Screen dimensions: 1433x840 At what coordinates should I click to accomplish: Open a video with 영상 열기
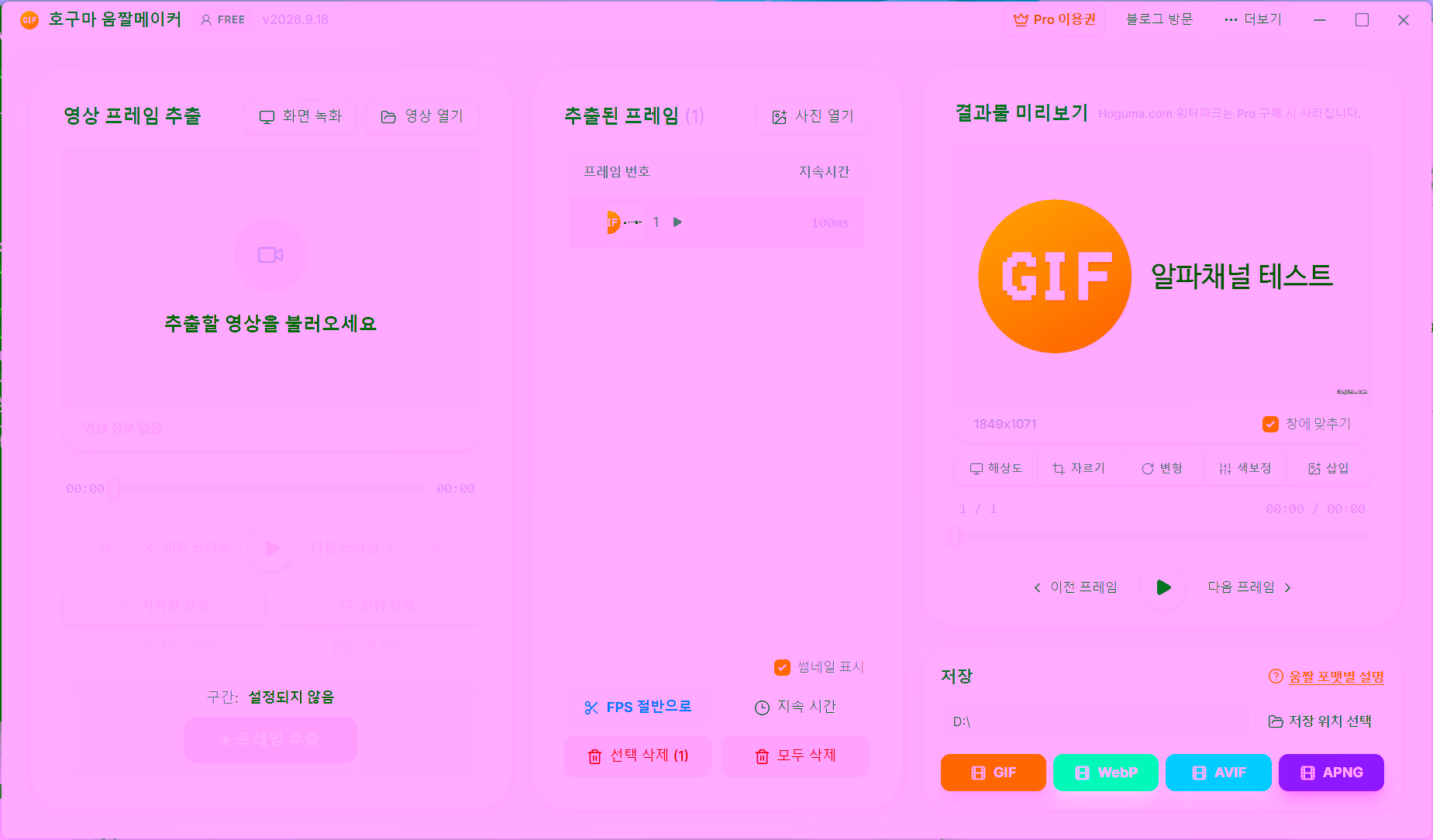point(422,116)
